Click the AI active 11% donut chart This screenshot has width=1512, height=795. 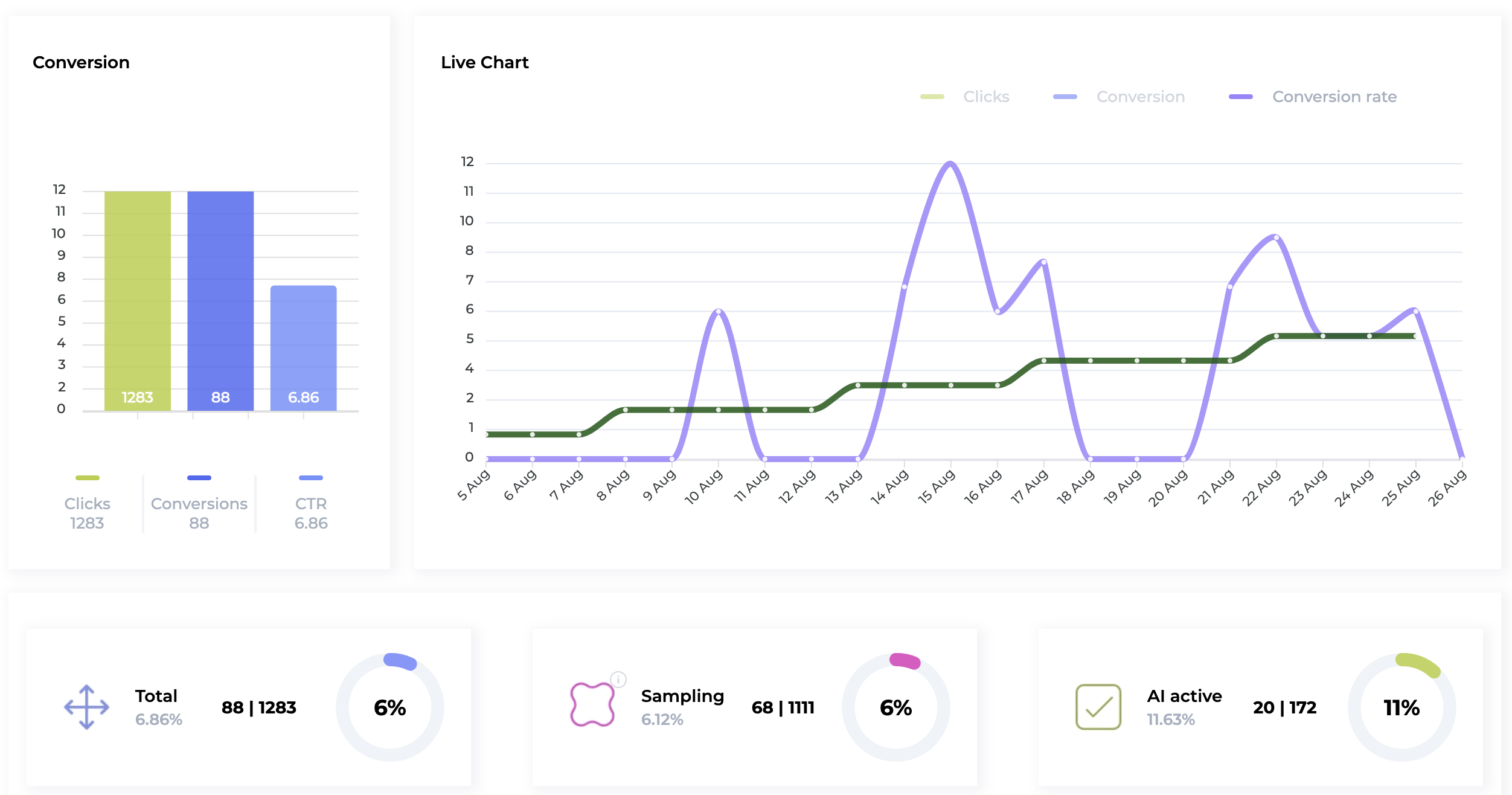(x=1401, y=707)
